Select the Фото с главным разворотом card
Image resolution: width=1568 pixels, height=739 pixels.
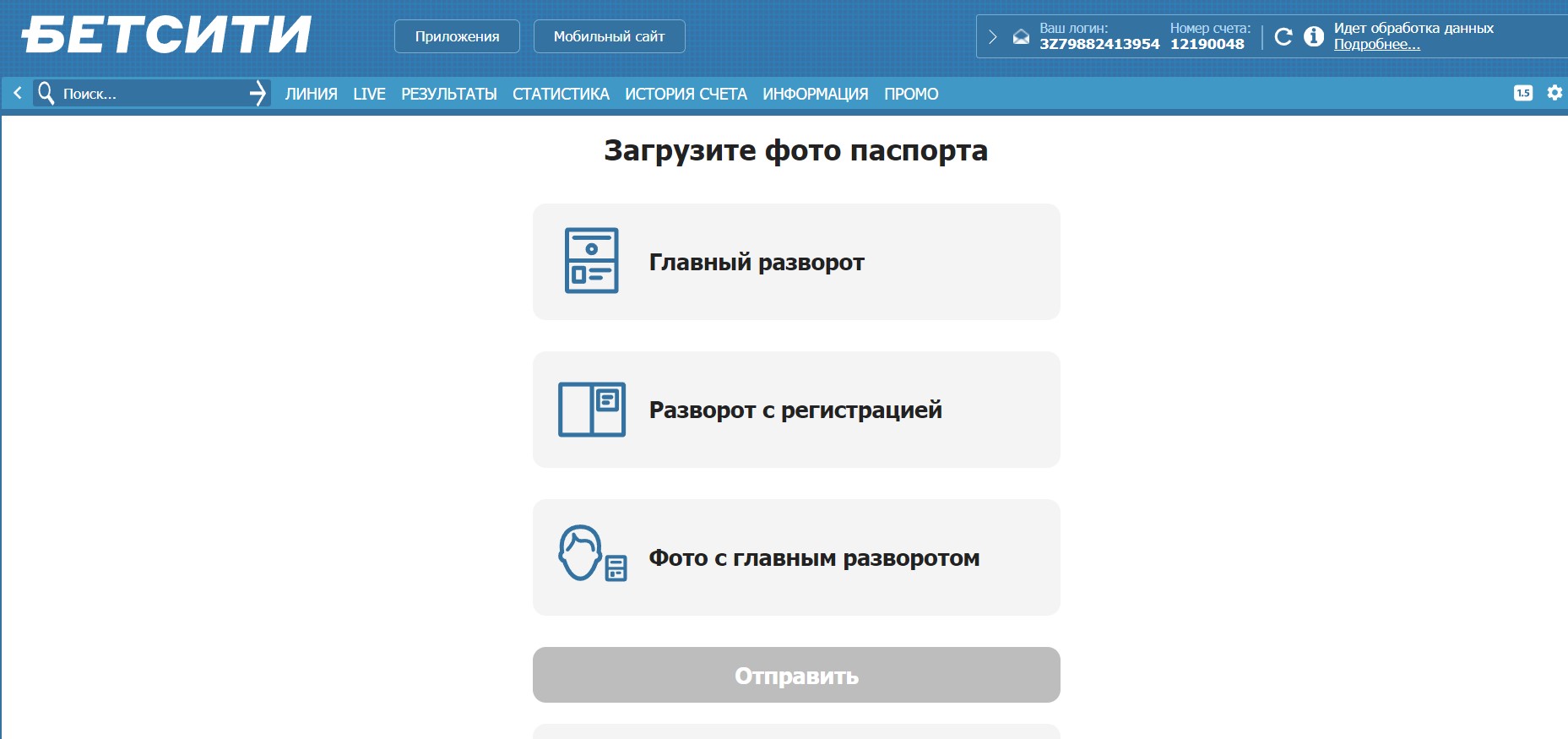pyautogui.click(x=796, y=557)
